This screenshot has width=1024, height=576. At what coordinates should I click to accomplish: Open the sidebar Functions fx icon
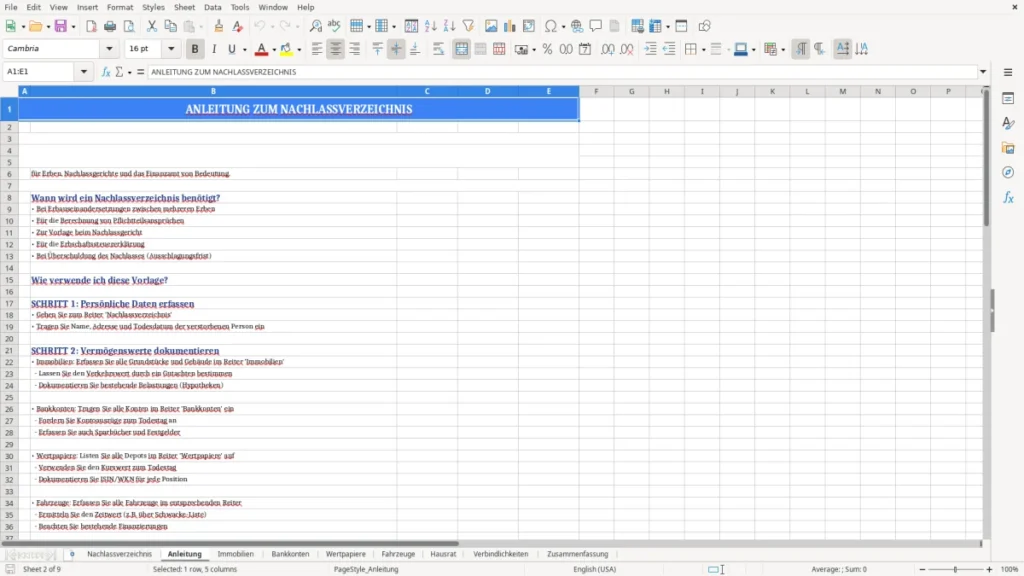click(1008, 197)
